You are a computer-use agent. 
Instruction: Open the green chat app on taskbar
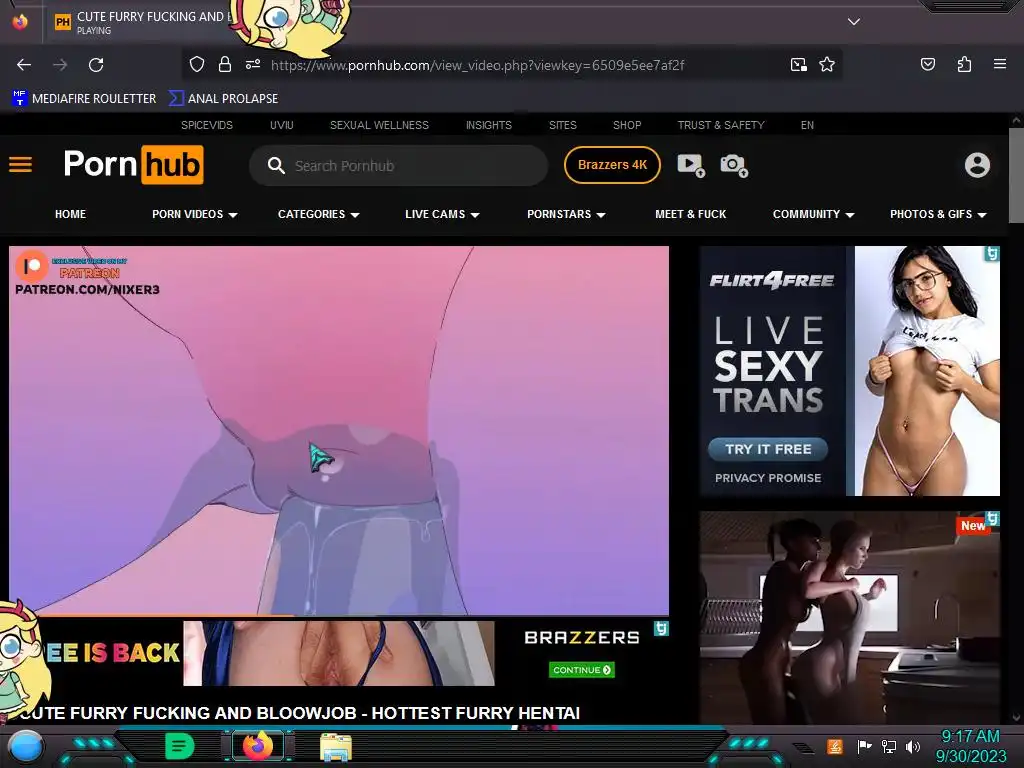[x=180, y=746]
